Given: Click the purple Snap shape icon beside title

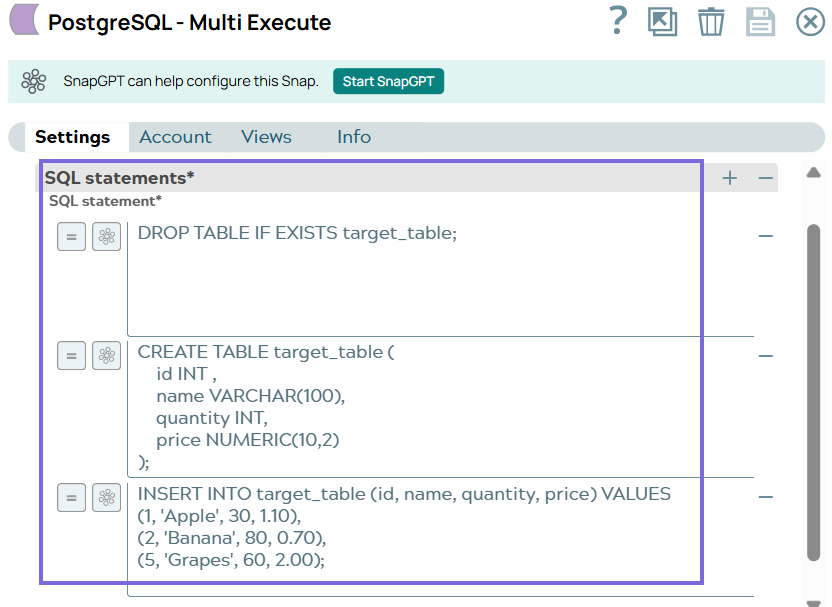Looking at the screenshot, I should pos(24,19).
